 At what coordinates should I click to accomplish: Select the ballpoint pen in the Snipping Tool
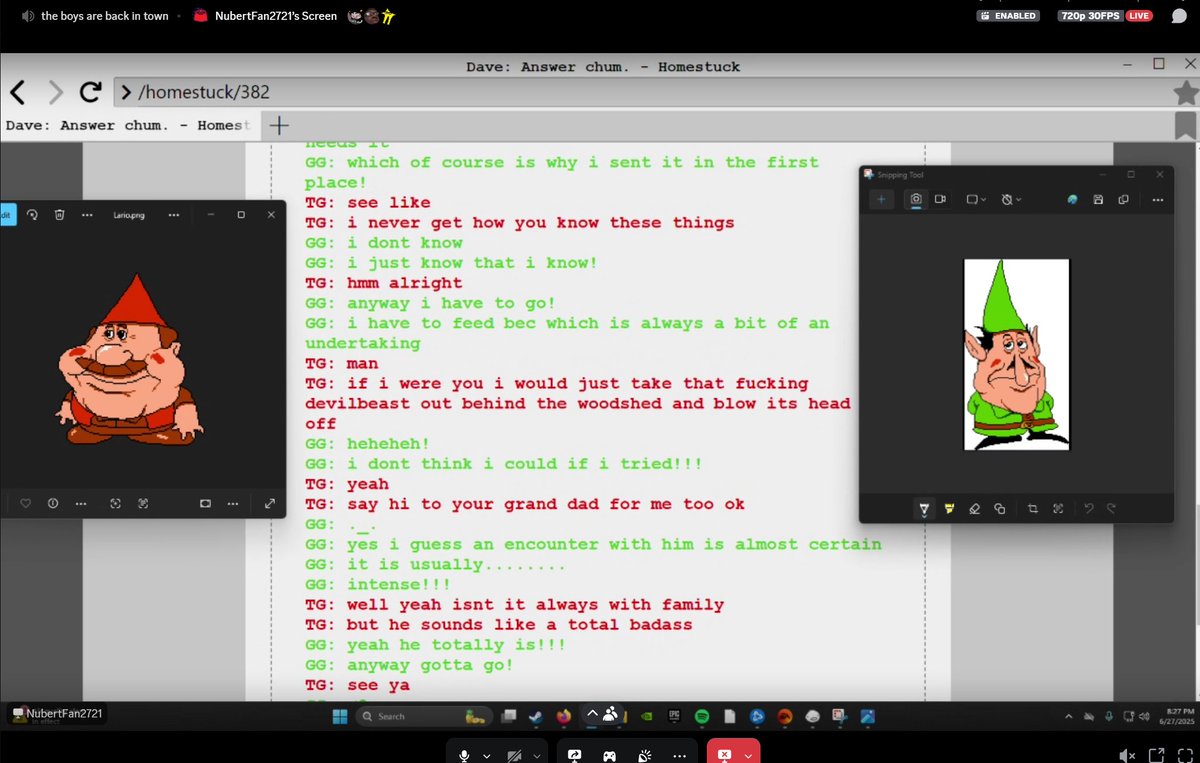coord(924,509)
